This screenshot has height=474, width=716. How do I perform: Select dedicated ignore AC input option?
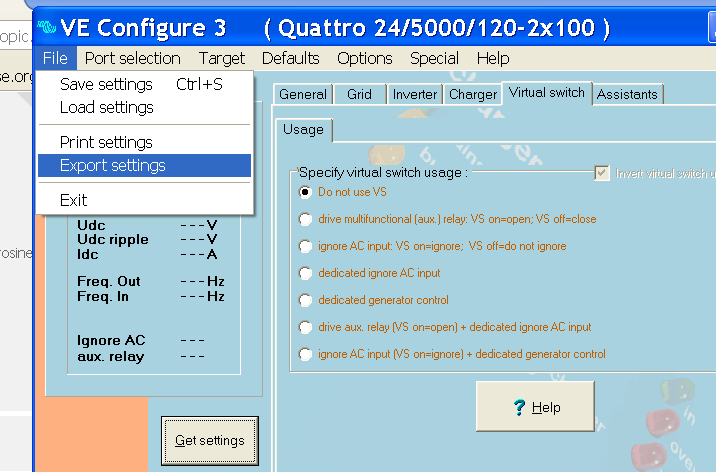[305, 273]
